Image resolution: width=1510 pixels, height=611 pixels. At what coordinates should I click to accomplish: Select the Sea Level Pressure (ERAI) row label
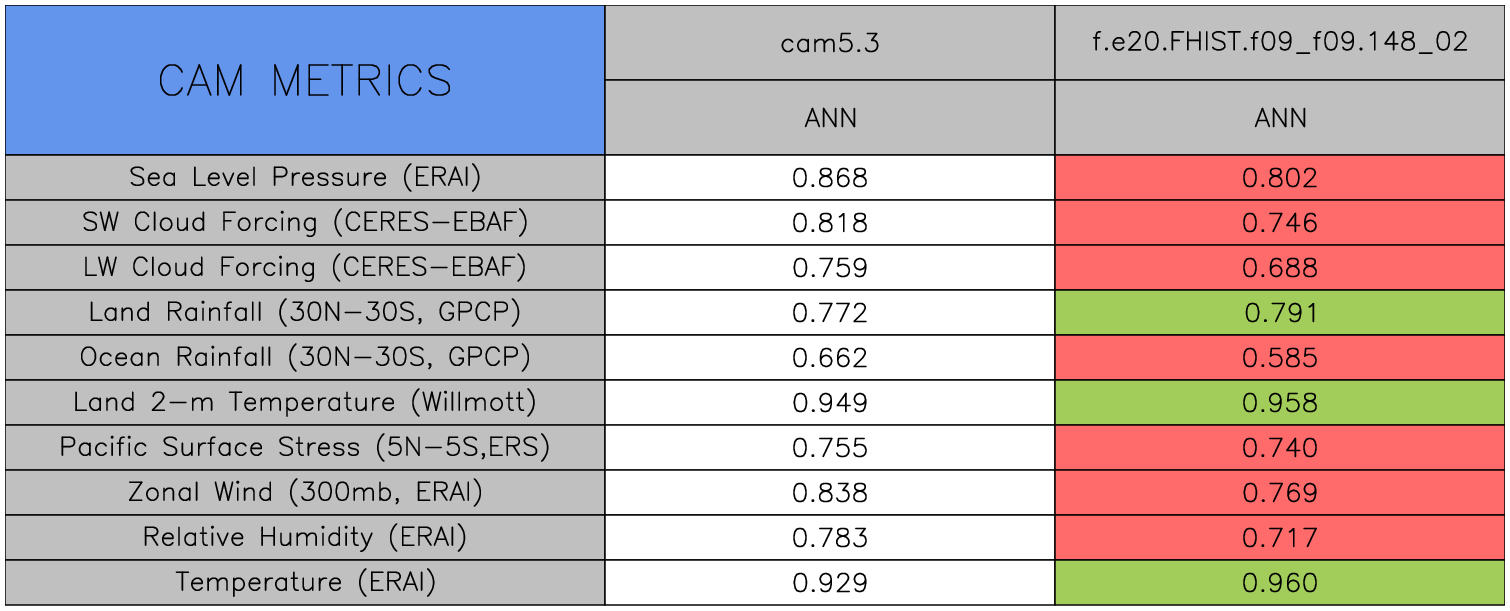point(305,178)
